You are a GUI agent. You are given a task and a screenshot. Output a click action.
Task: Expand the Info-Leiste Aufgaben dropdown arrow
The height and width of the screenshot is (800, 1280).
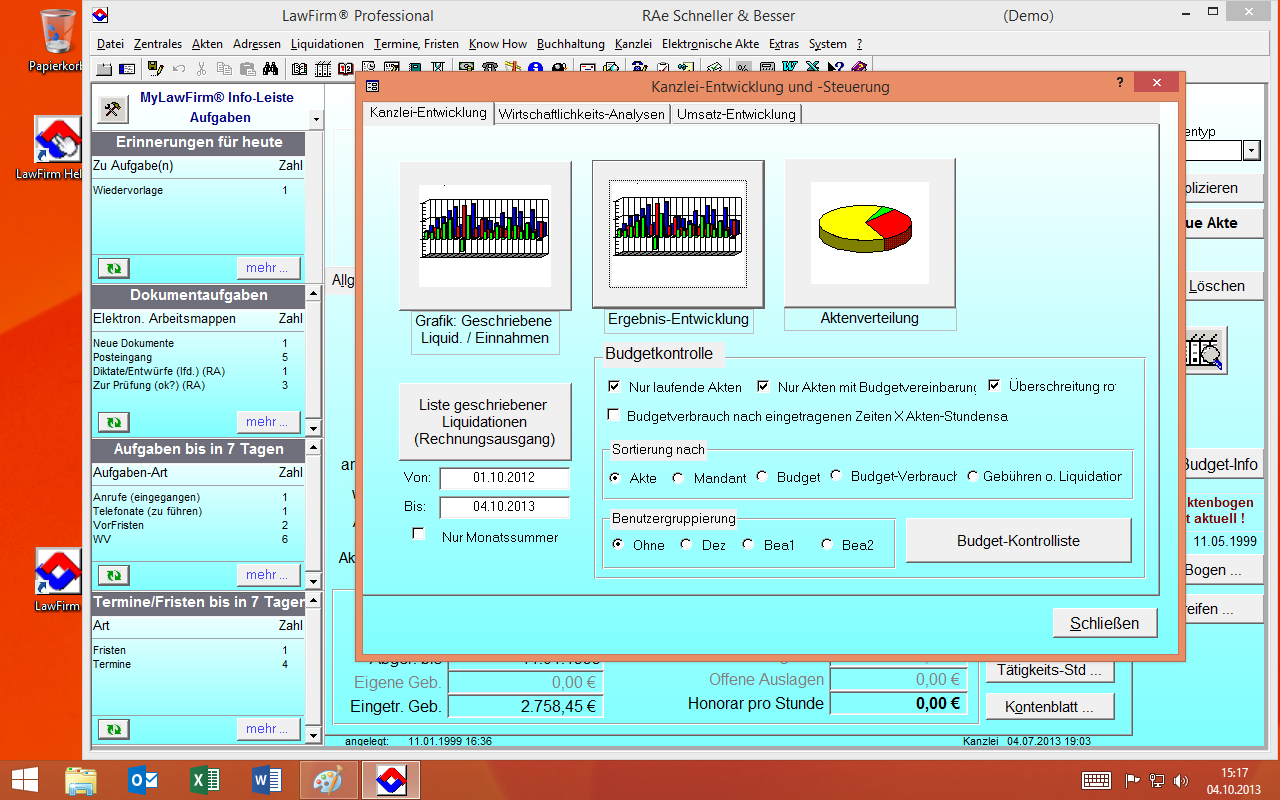click(x=316, y=119)
